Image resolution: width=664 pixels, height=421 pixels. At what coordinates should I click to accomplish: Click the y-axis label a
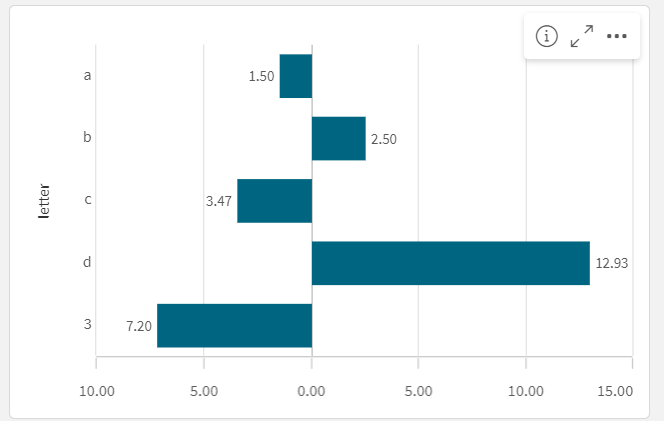coord(88,75)
